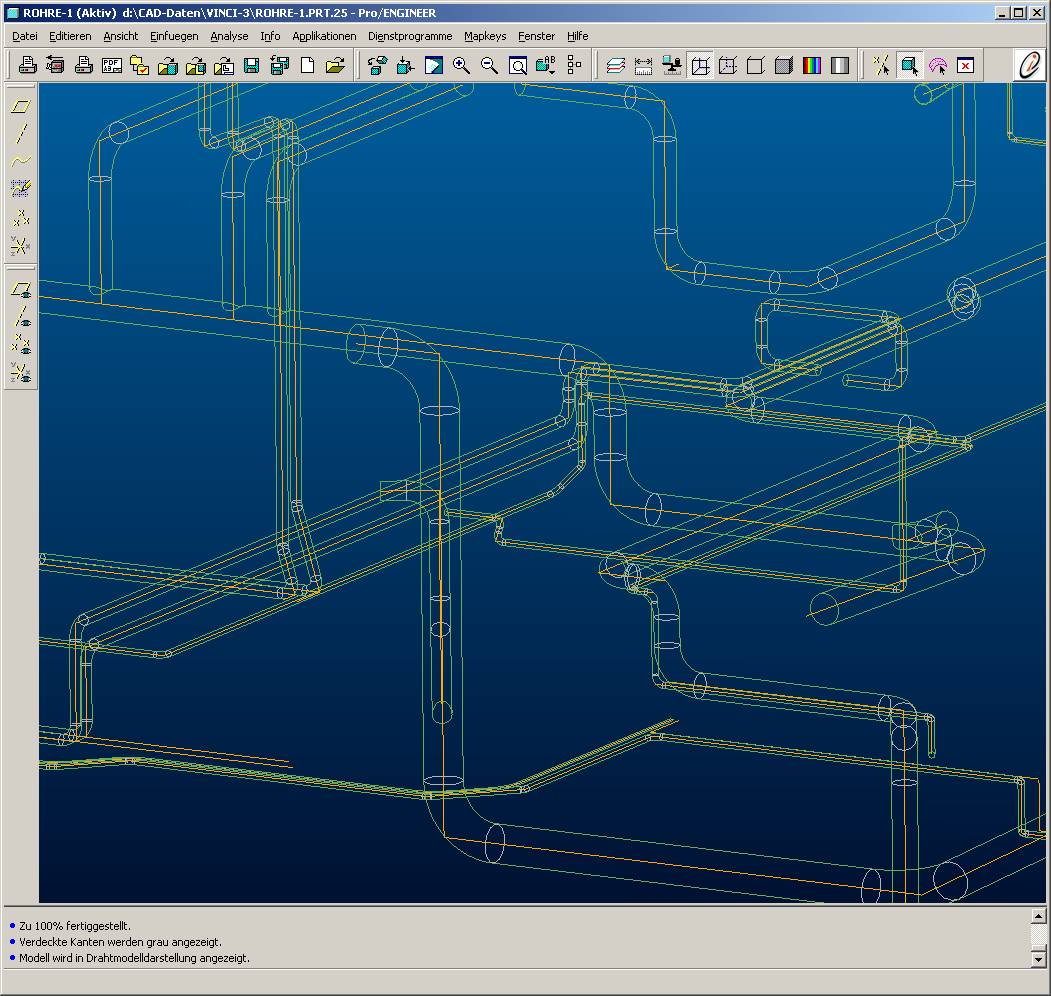Click the orient mode cube with arrows icon
The image size is (1051, 996).
pyautogui.click(x=406, y=65)
